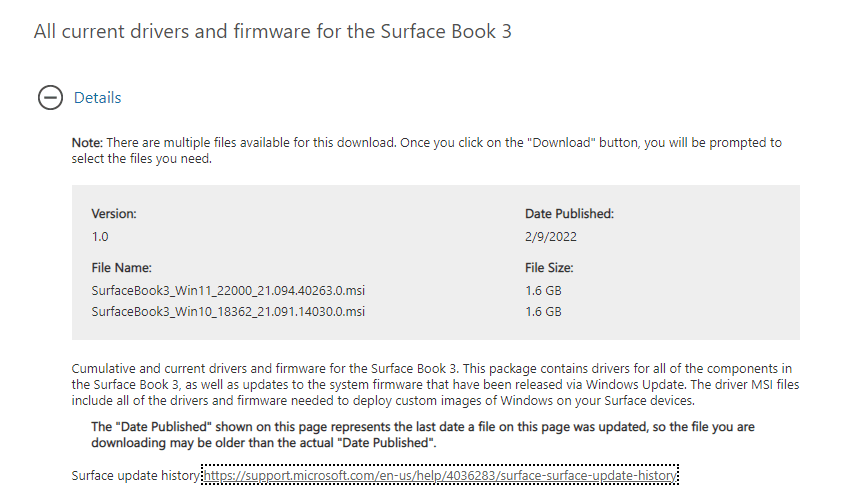
Task: Select the Version label
Action: 114,214
